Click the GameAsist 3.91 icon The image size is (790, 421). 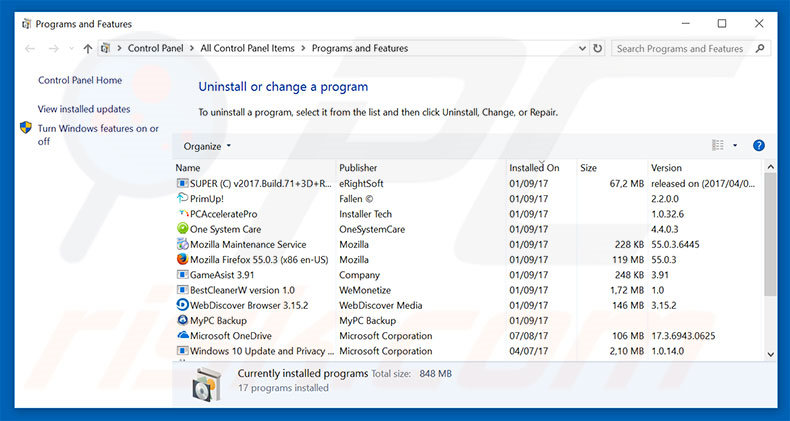(182, 274)
